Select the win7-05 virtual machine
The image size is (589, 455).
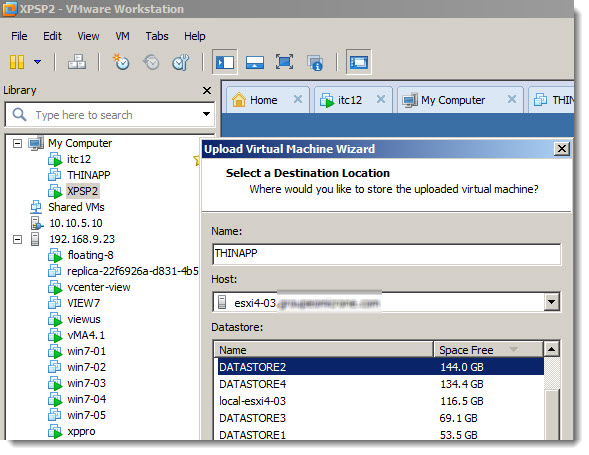pyautogui.click(x=86, y=415)
